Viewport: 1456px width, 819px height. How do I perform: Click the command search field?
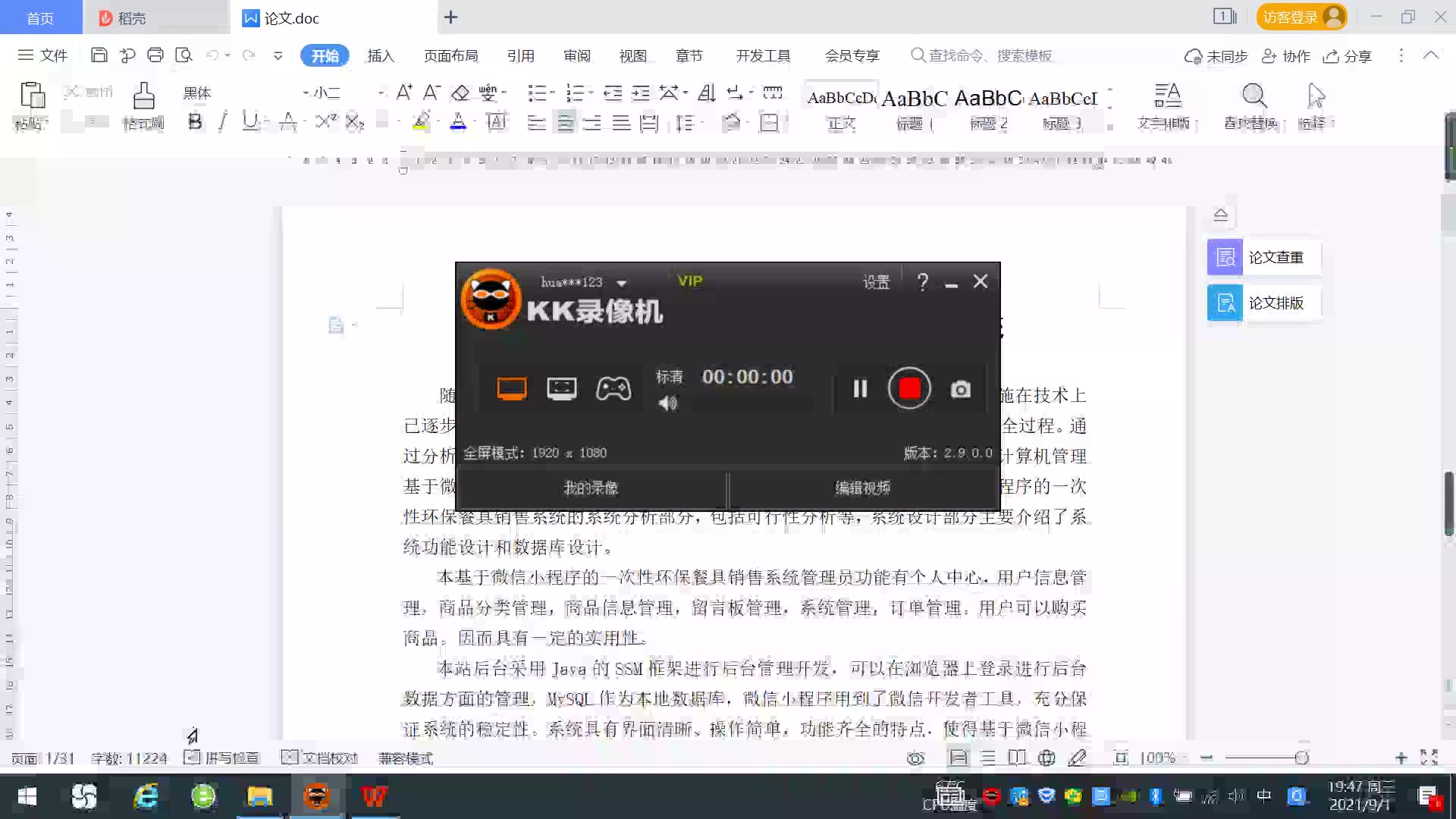[x=982, y=55]
